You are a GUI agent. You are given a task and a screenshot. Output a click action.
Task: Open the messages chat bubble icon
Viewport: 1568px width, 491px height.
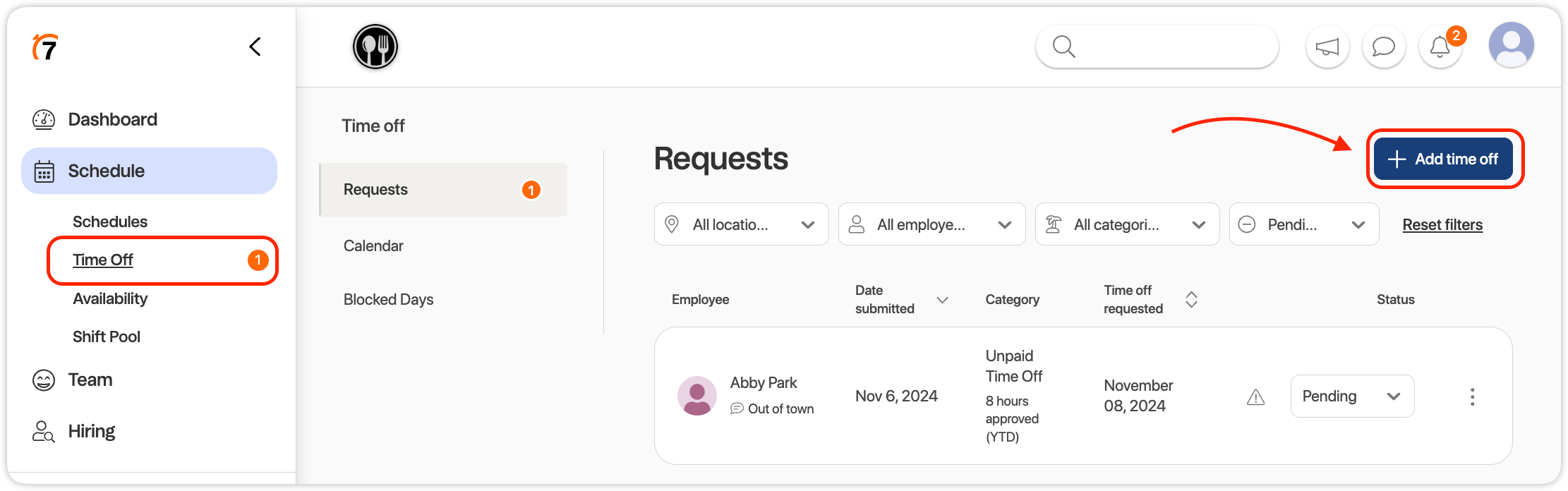click(1383, 47)
